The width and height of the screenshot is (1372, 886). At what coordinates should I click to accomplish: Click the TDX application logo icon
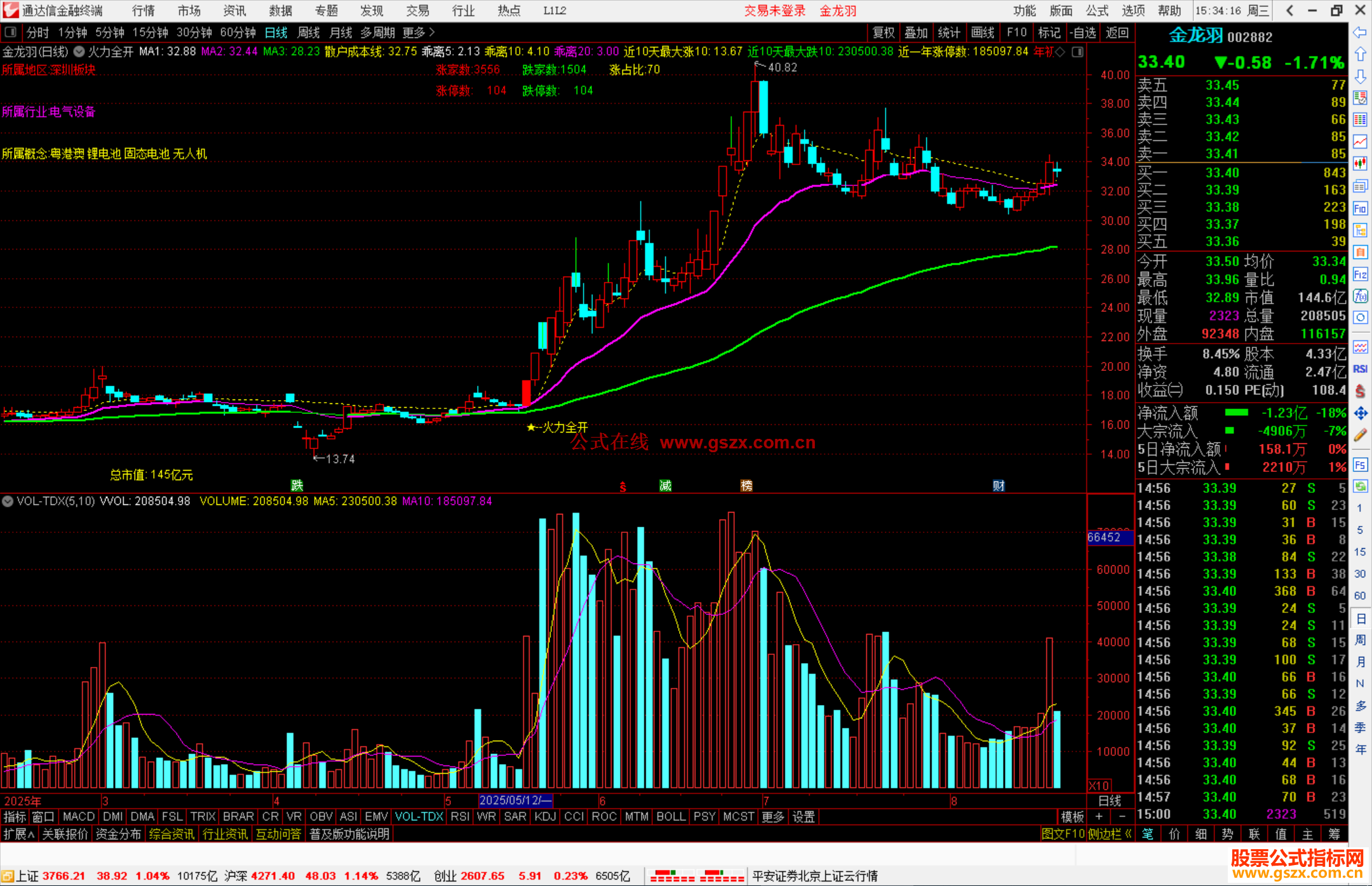click(10, 10)
